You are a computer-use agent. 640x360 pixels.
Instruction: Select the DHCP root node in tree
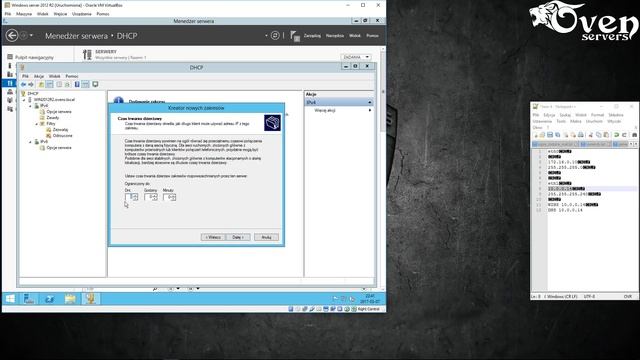33,94
